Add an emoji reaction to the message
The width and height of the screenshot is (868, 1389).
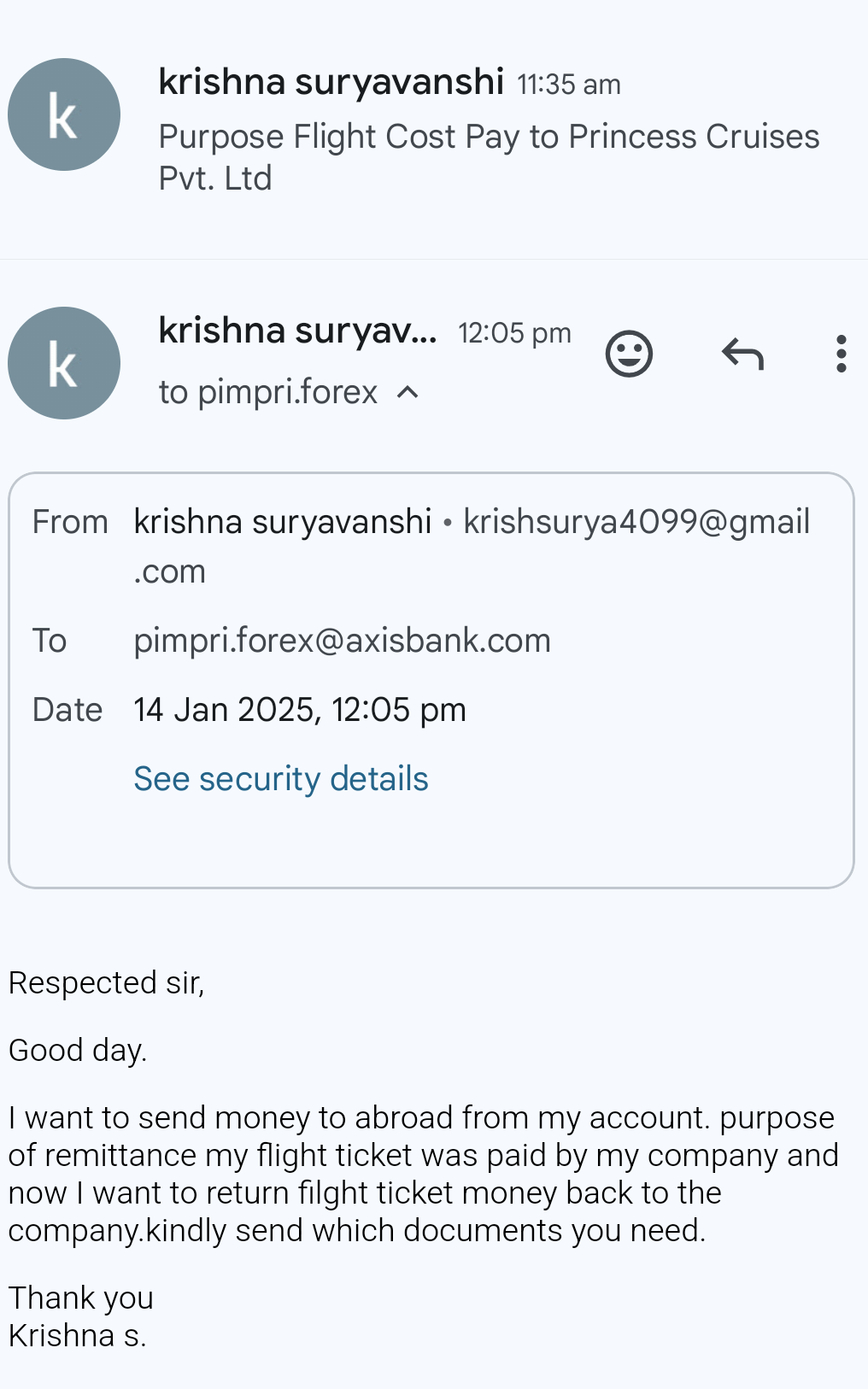coord(629,354)
